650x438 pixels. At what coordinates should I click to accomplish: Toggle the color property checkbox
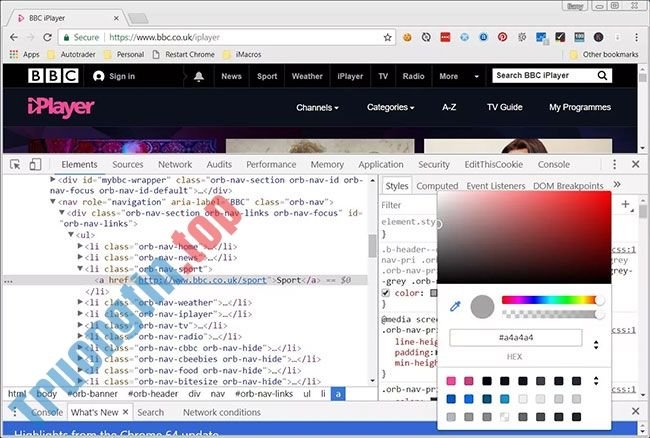(386, 293)
